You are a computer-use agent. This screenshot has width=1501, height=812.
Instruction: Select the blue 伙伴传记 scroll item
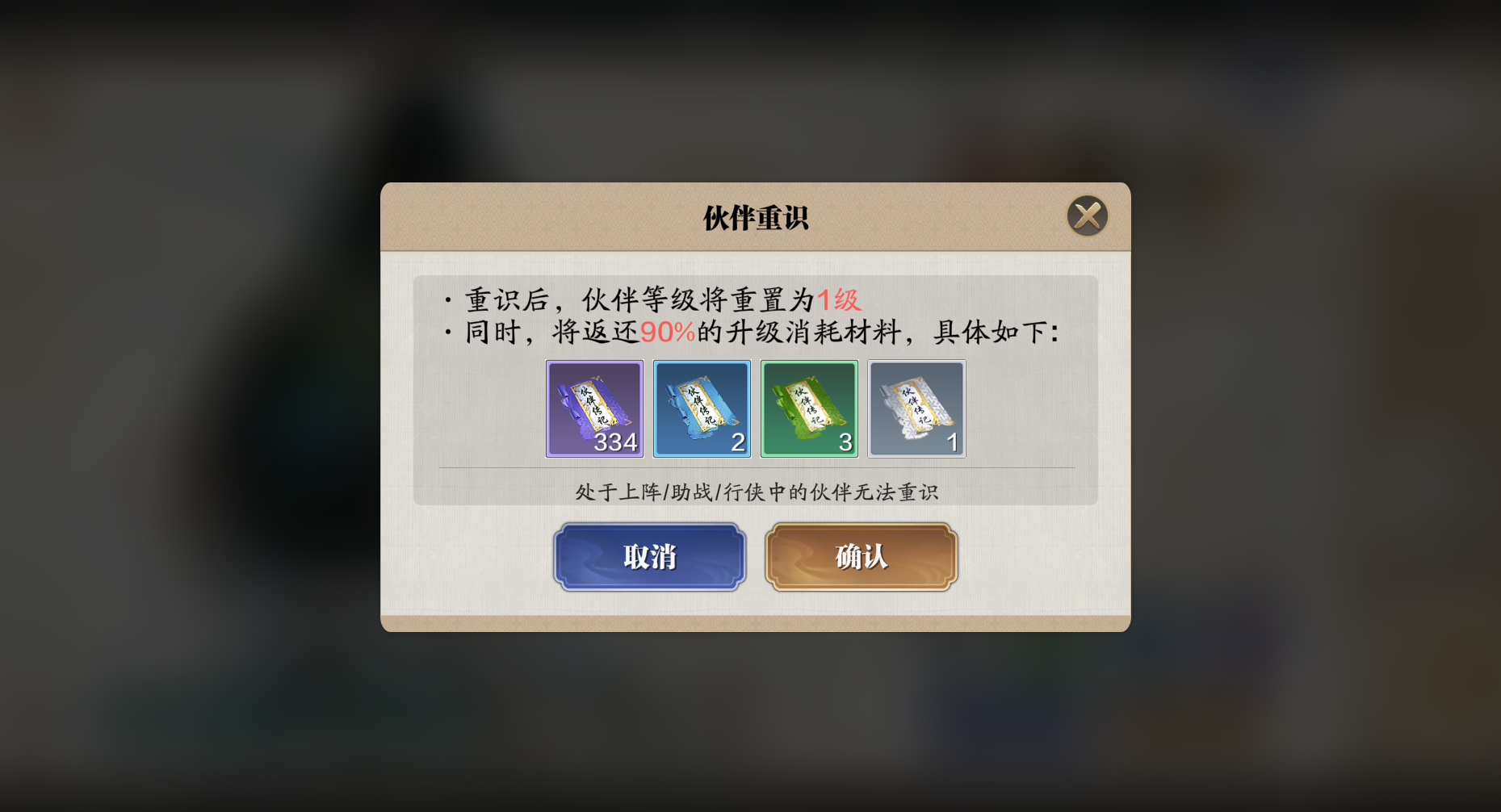tap(702, 408)
